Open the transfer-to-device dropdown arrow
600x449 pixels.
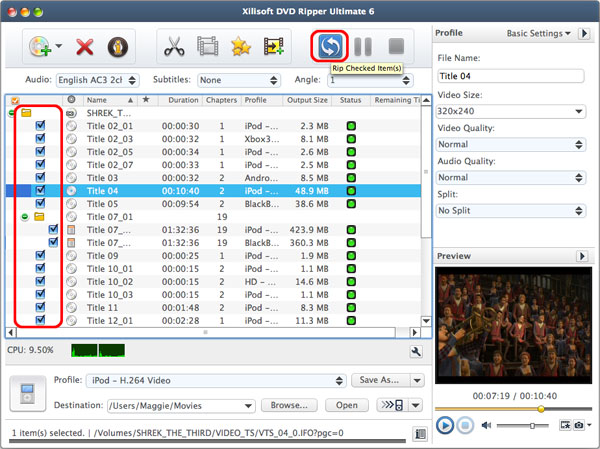(x=416, y=405)
